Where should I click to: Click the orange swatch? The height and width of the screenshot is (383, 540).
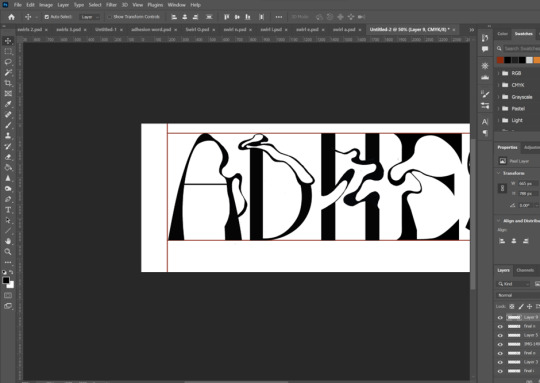pos(537,60)
